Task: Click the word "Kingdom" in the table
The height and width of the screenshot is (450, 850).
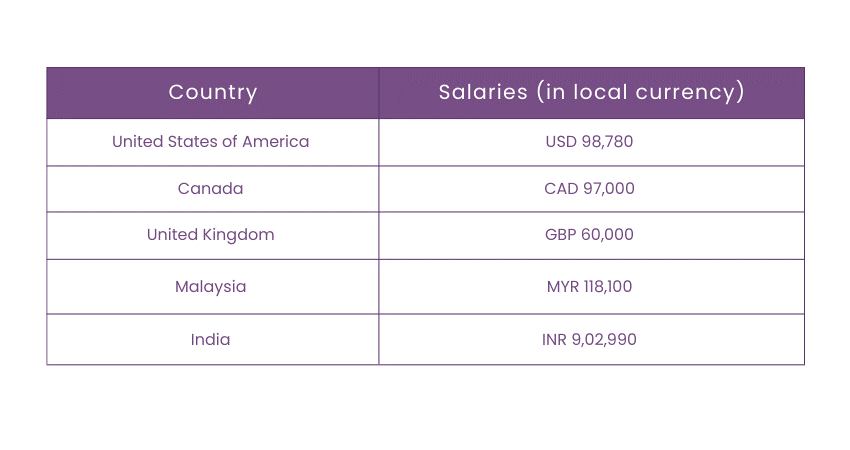Action: click(236, 235)
